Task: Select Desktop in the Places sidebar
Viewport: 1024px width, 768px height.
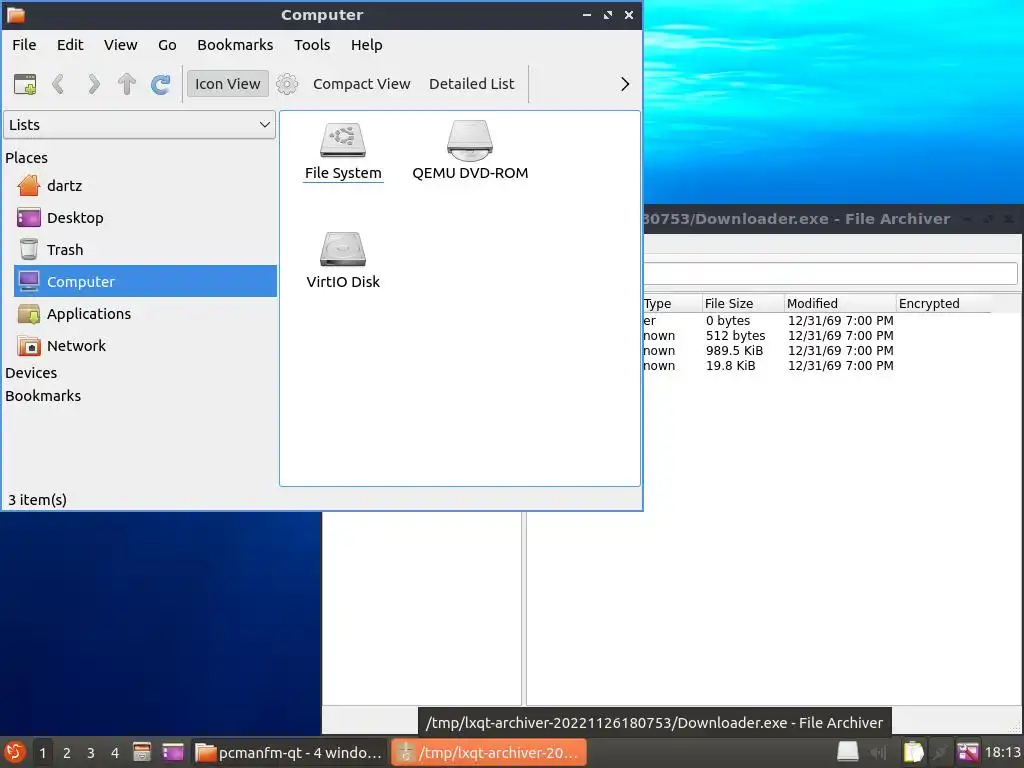Action: [145, 218]
